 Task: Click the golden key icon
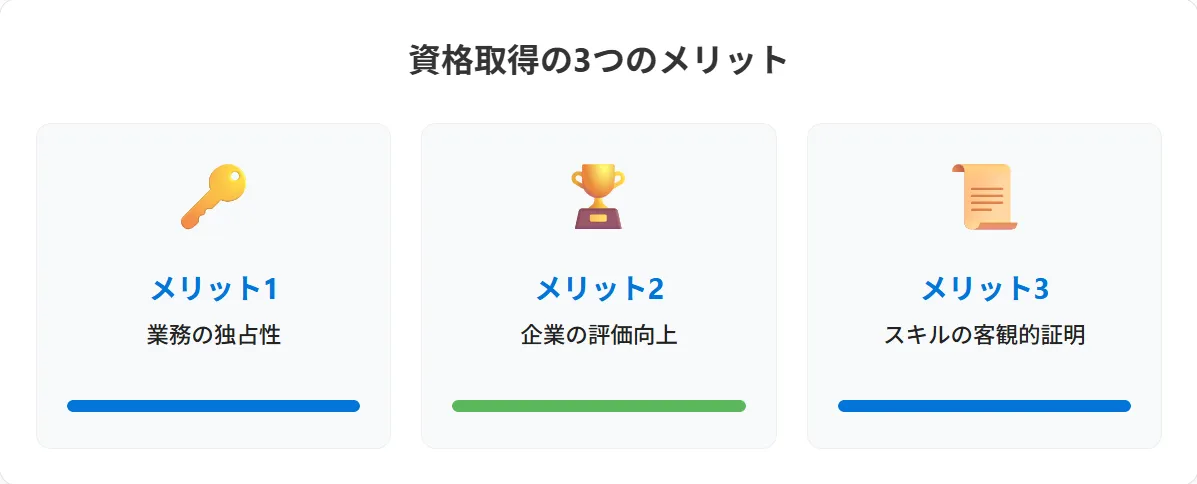click(x=213, y=197)
